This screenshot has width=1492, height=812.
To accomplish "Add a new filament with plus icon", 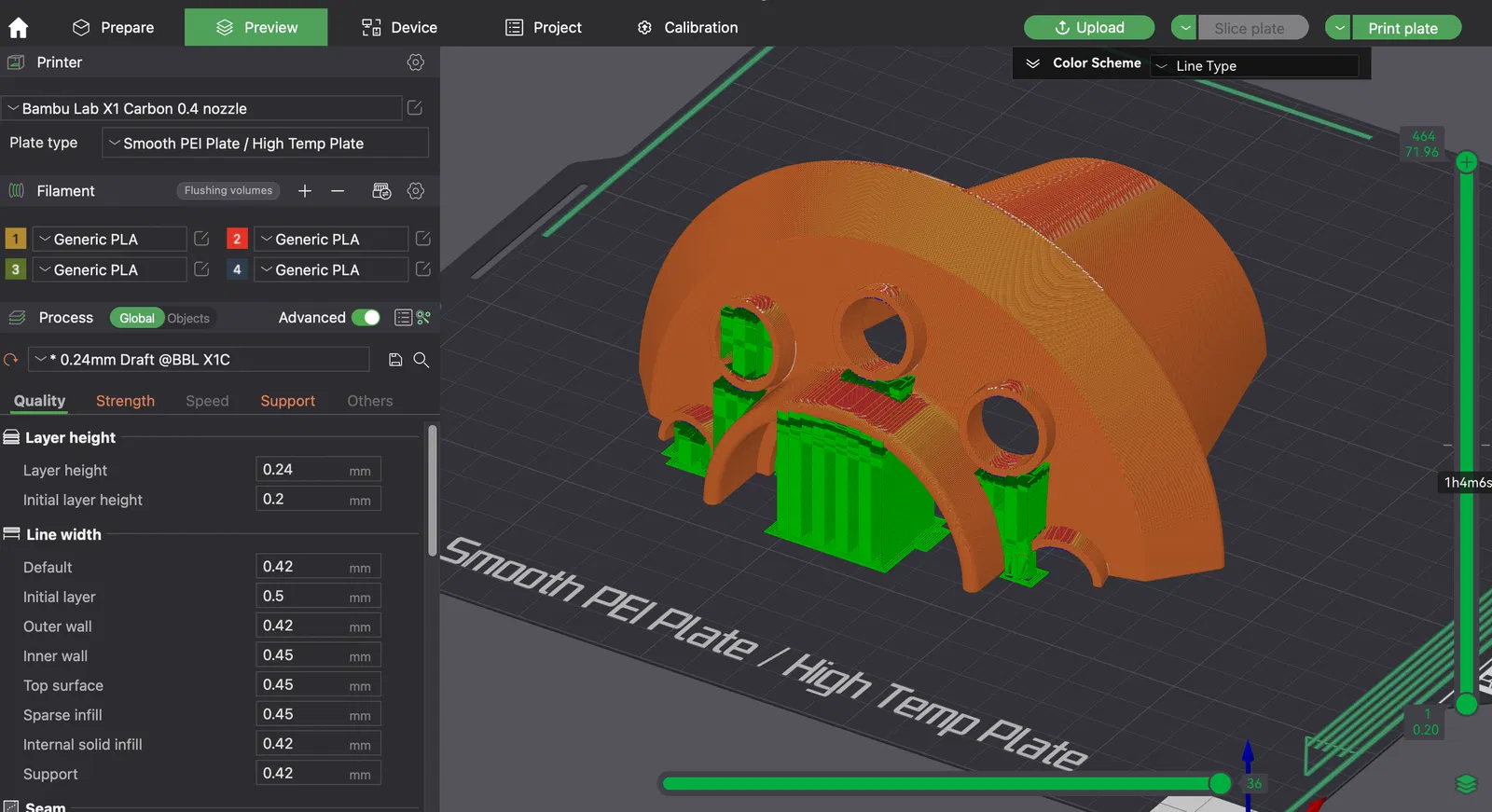I will coord(305,191).
